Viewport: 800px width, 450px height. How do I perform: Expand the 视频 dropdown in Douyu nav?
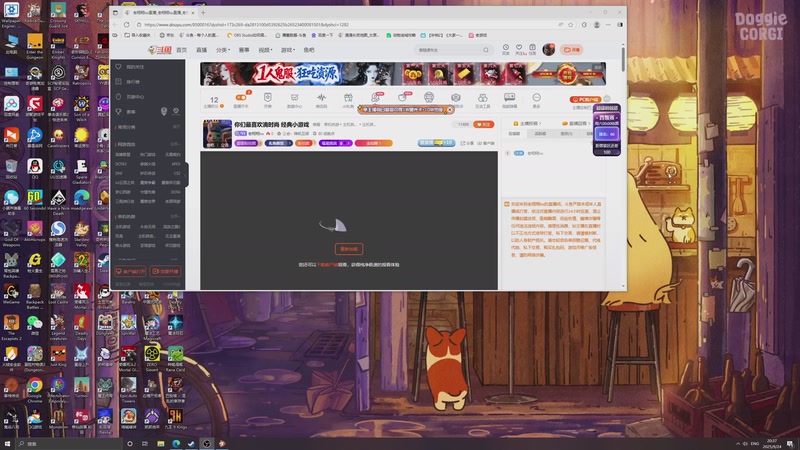(x=265, y=50)
